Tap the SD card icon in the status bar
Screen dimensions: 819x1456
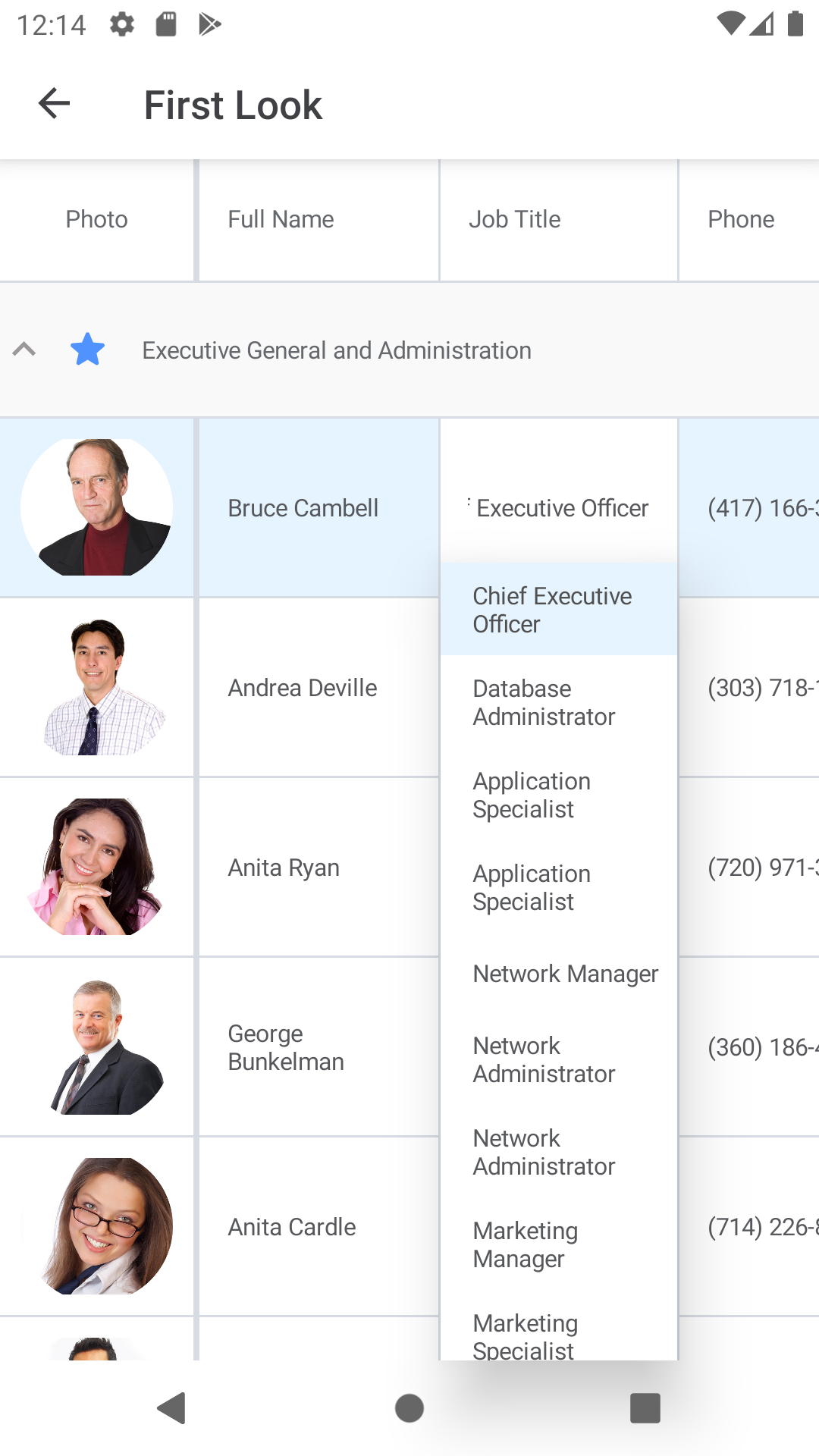click(x=166, y=24)
